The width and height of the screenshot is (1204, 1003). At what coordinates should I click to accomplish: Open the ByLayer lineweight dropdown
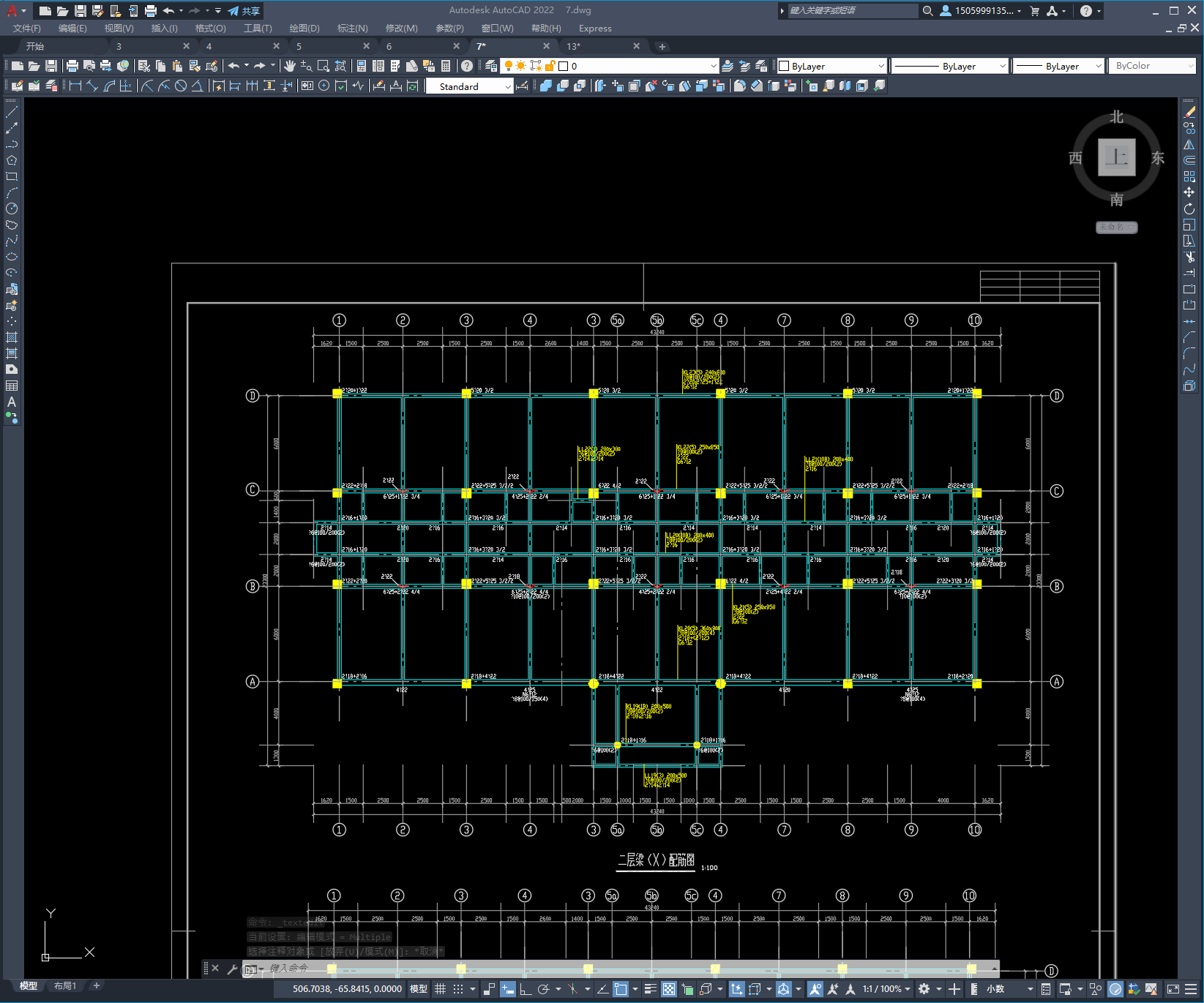(1058, 66)
